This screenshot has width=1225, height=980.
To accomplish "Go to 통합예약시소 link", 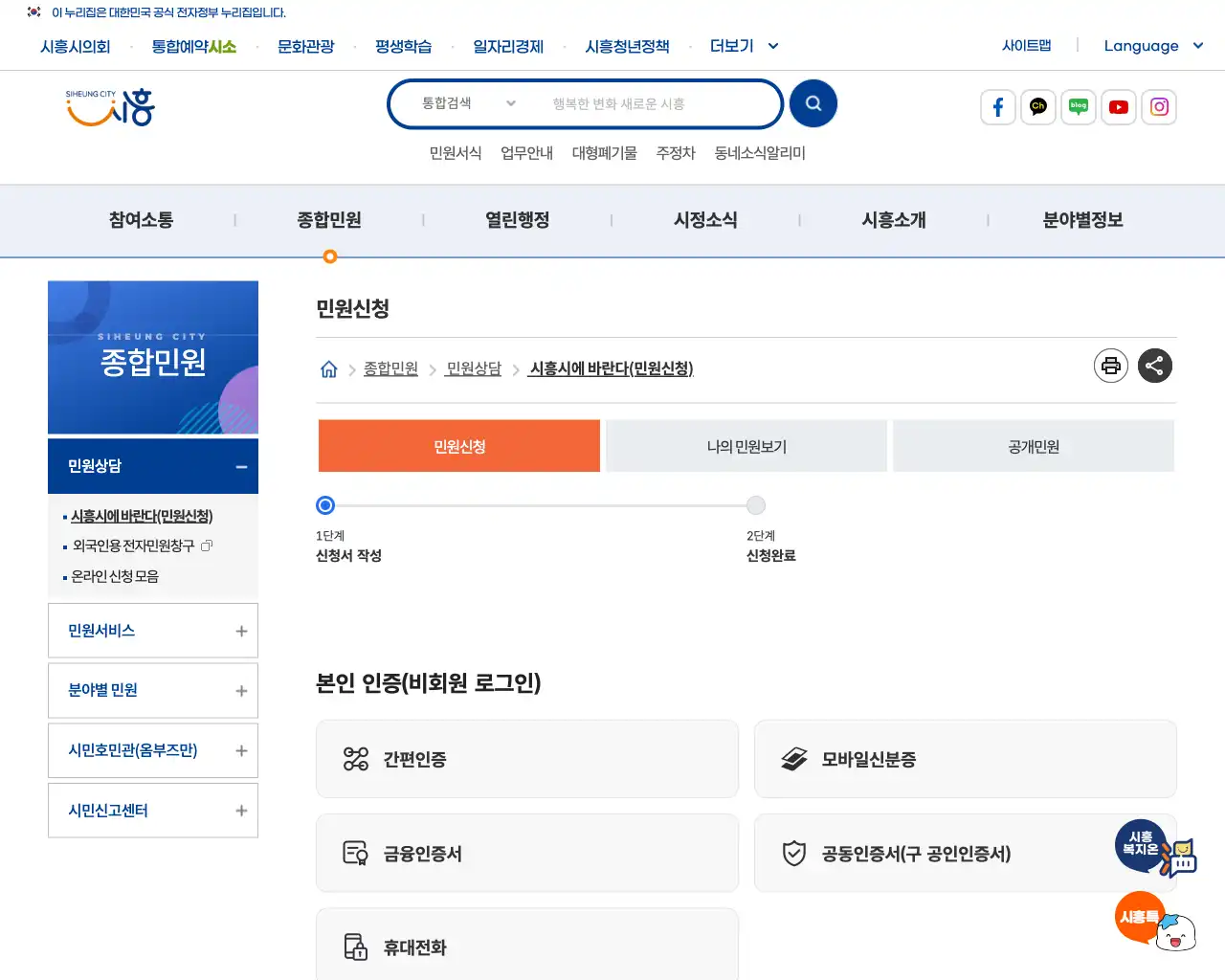I will click(x=193, y=47).
